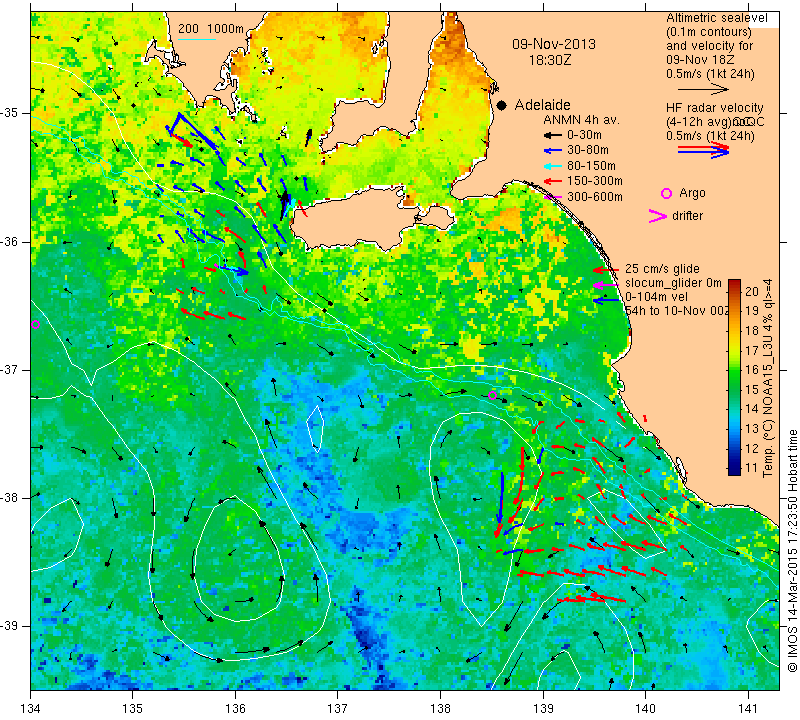Click the black altimetric velocity scale arrow
The image size is (800, 720).
tap(703, 89)
